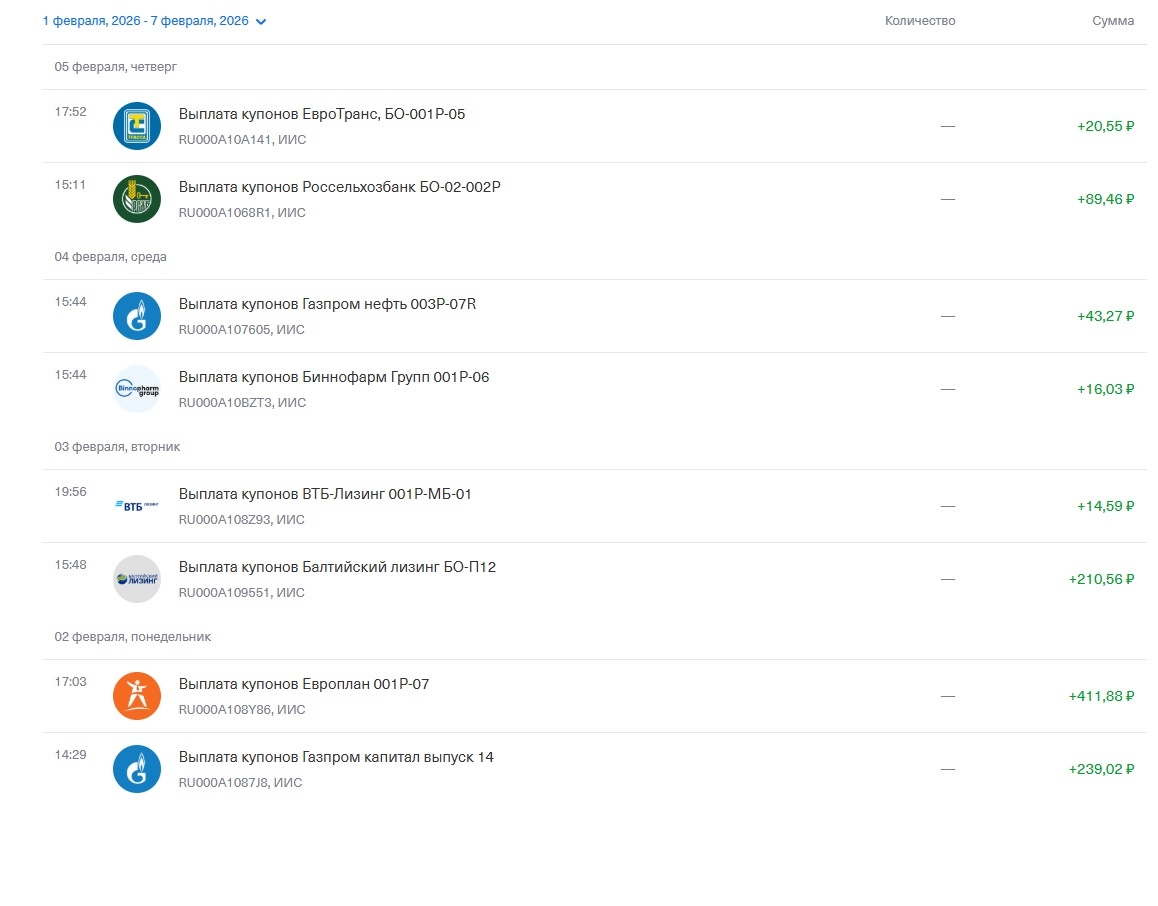The height and width of the screenshot is (906, 1158).
Task: Click ISIN RU000A108Z93, ИИС
Action: coord(241,519)
